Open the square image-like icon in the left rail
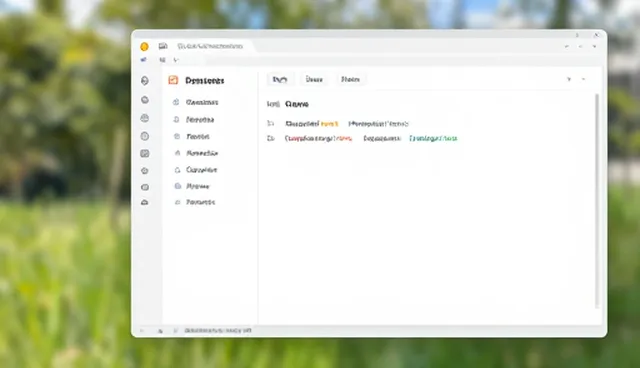This screenshot has width=640, height=368. (144, 153)
